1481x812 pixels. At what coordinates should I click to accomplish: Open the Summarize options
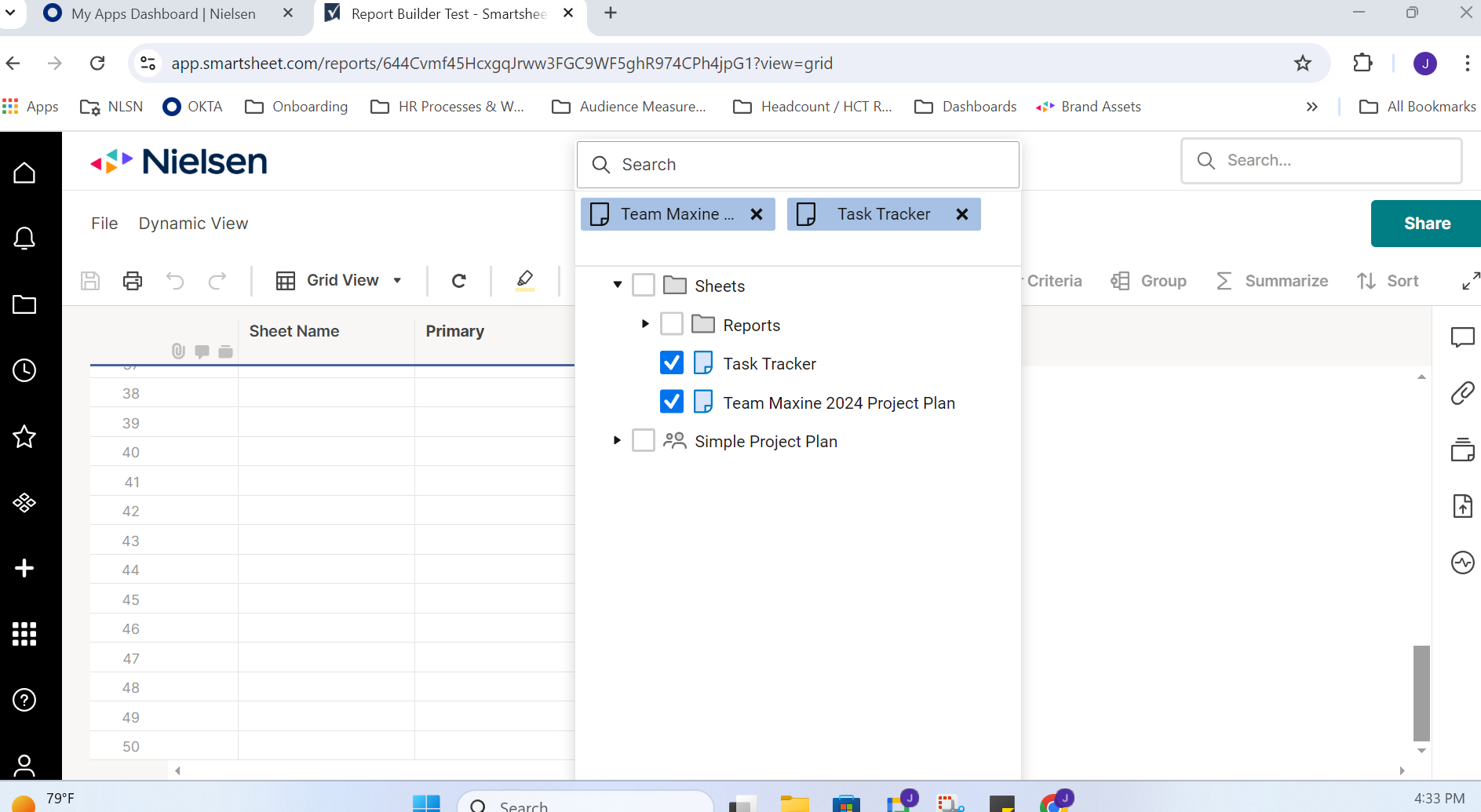[1272, 281]
